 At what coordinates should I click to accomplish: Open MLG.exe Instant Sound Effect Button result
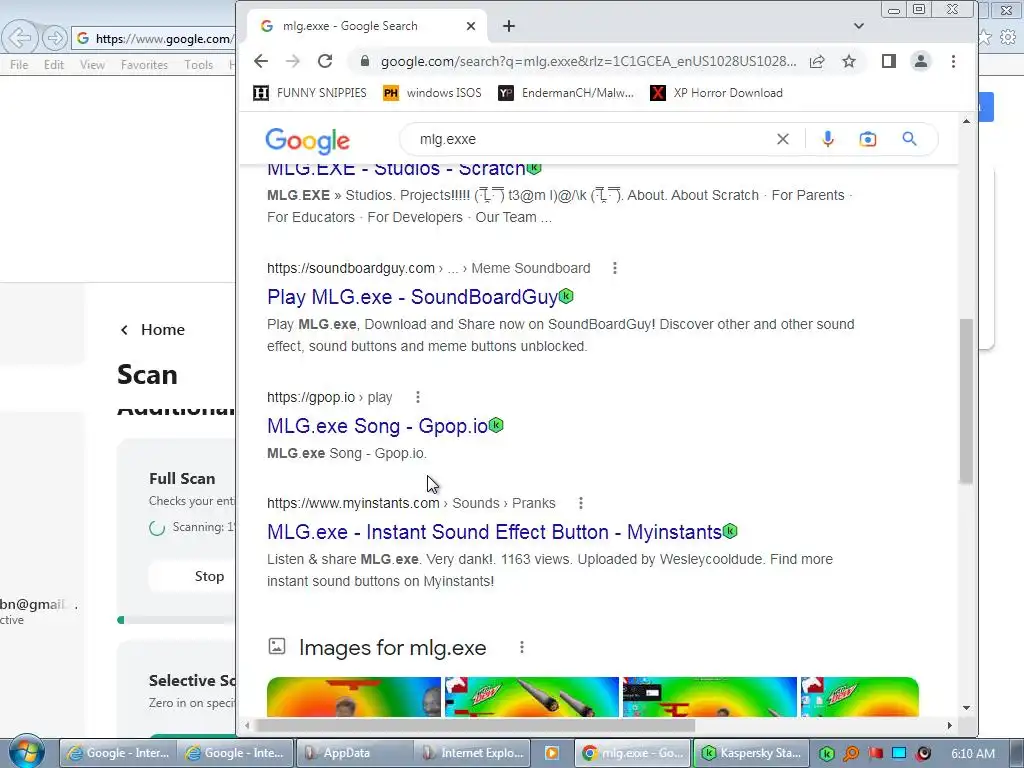[494, 532]
